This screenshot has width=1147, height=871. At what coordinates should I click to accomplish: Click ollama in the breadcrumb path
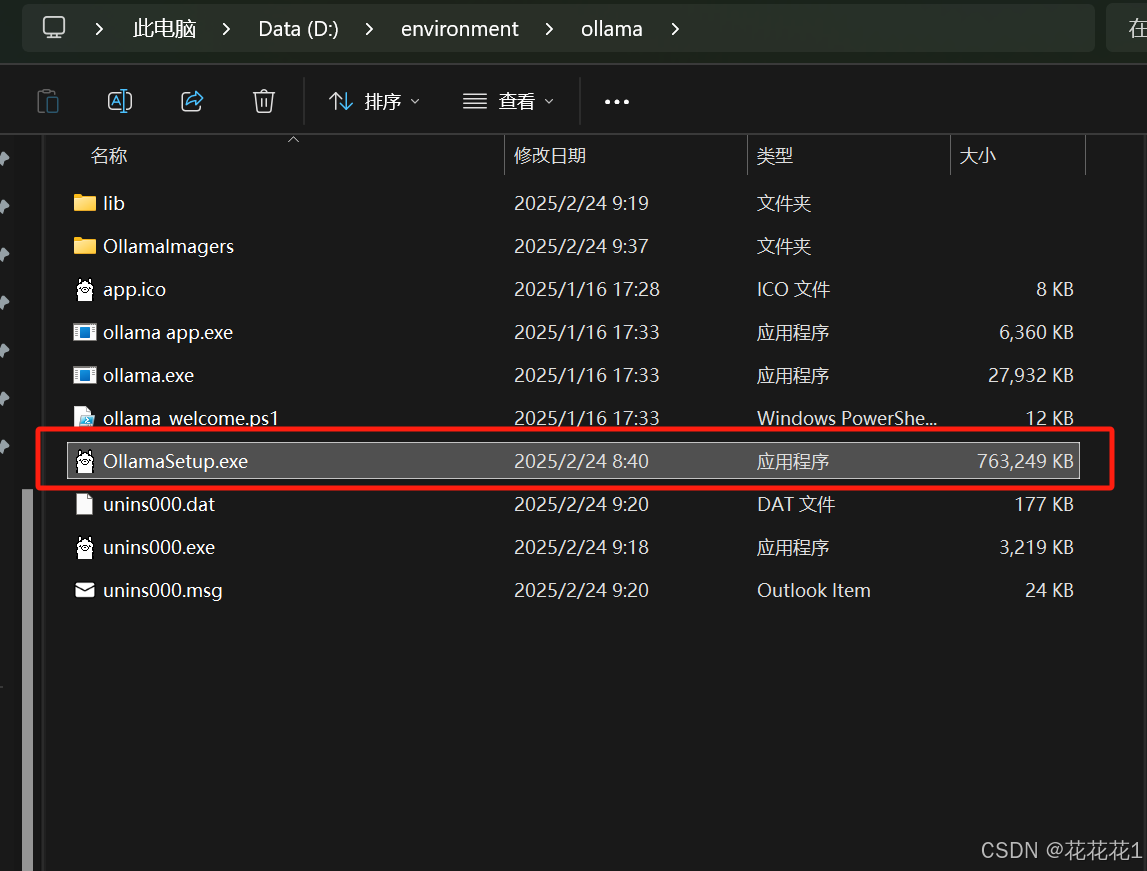[612, 29]
